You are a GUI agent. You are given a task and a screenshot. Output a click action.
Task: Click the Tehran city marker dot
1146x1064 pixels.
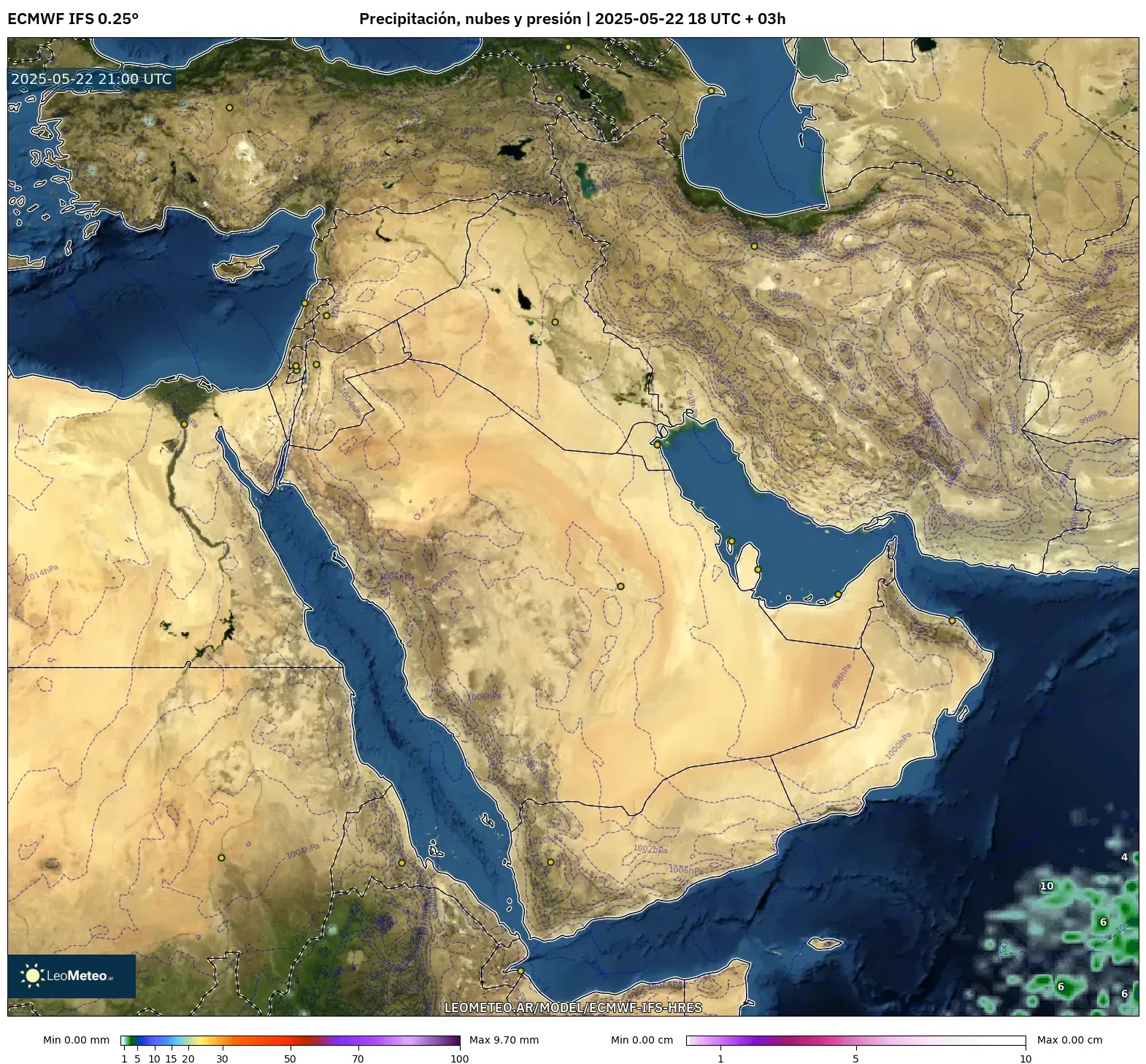click(754, 246)
